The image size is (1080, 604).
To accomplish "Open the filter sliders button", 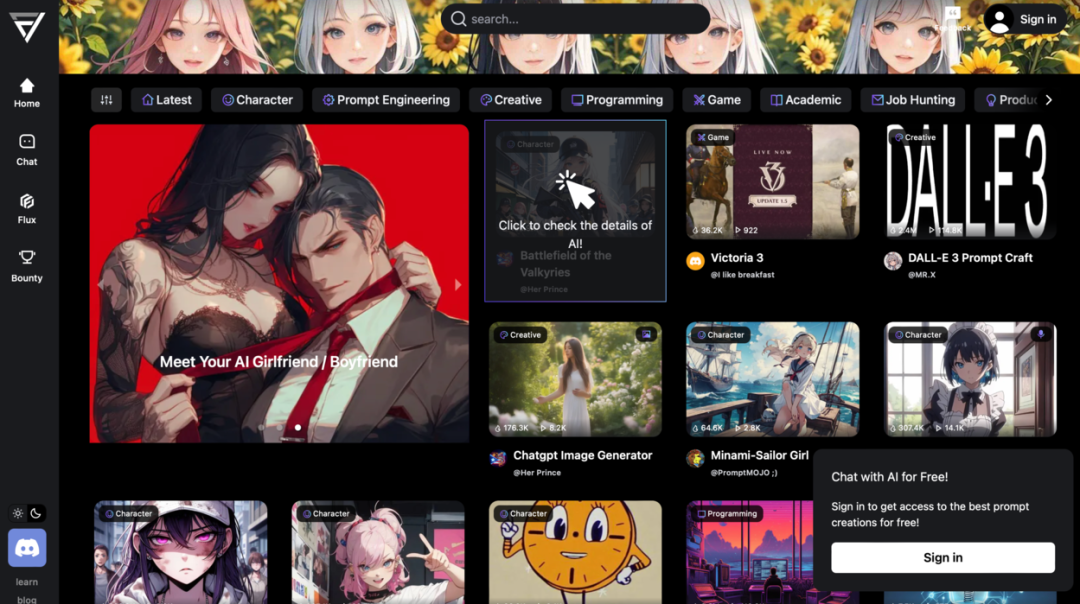I will (x=106, y=100).
